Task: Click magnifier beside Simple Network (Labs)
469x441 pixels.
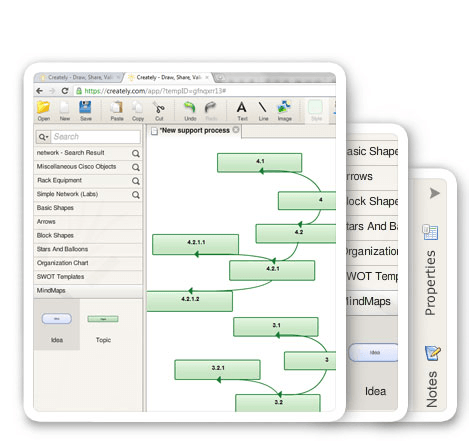Action: tap(135, 195)
